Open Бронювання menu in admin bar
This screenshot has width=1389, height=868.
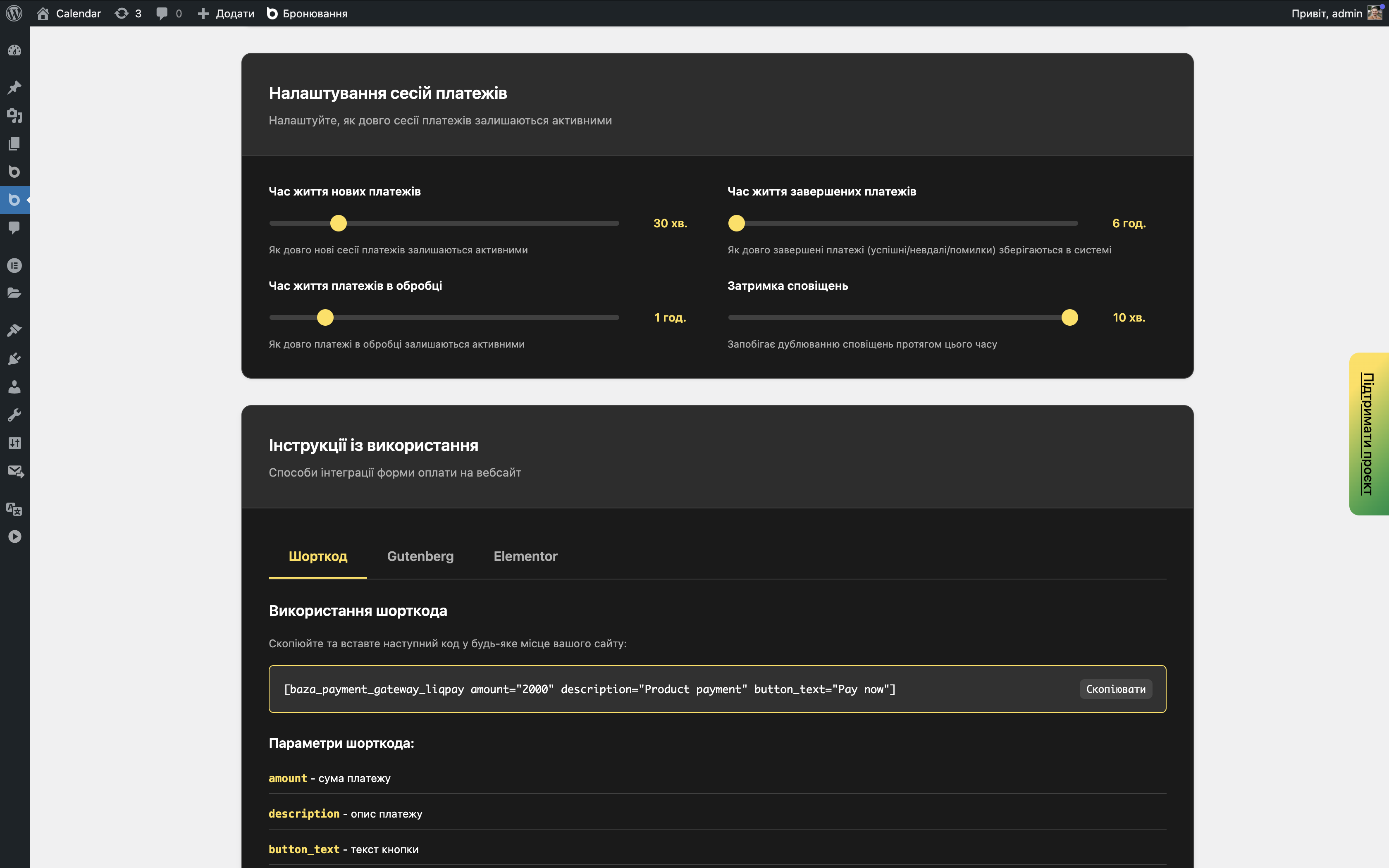(307, 13)
